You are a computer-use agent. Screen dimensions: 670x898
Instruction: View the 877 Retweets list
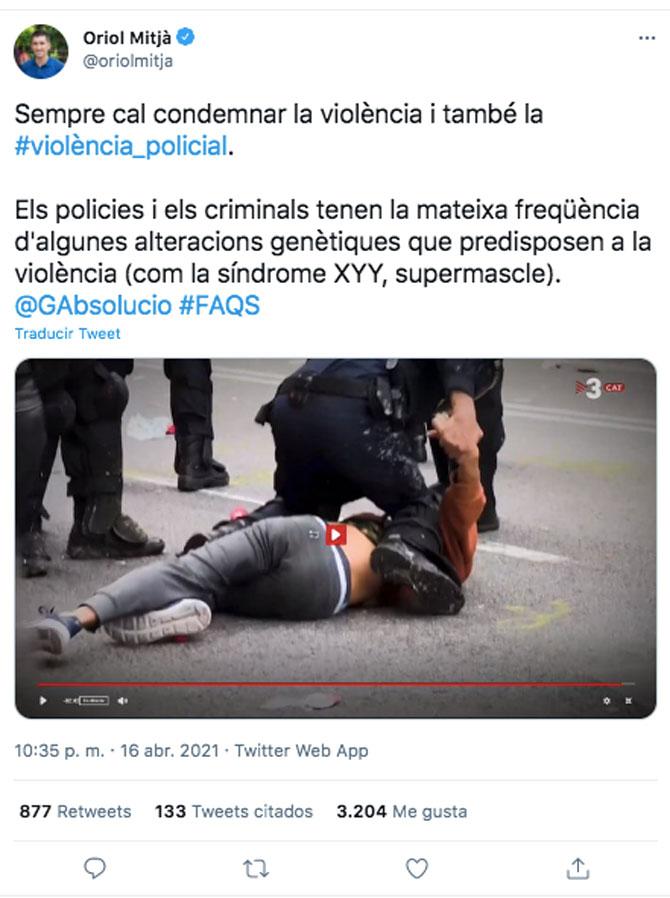click(75, 811)
